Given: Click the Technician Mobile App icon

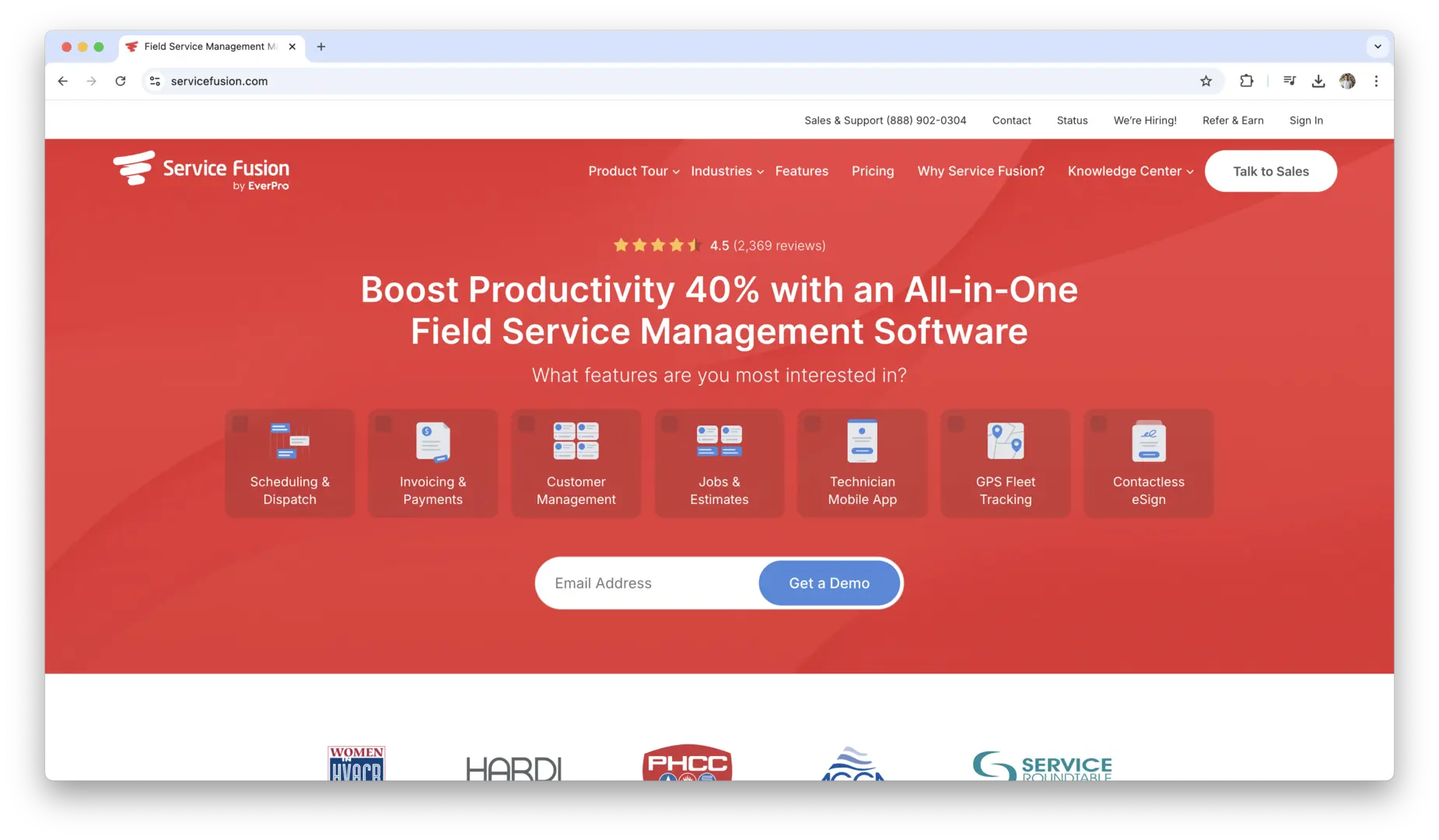Looking at the screenshot, I should click(862, 441).
